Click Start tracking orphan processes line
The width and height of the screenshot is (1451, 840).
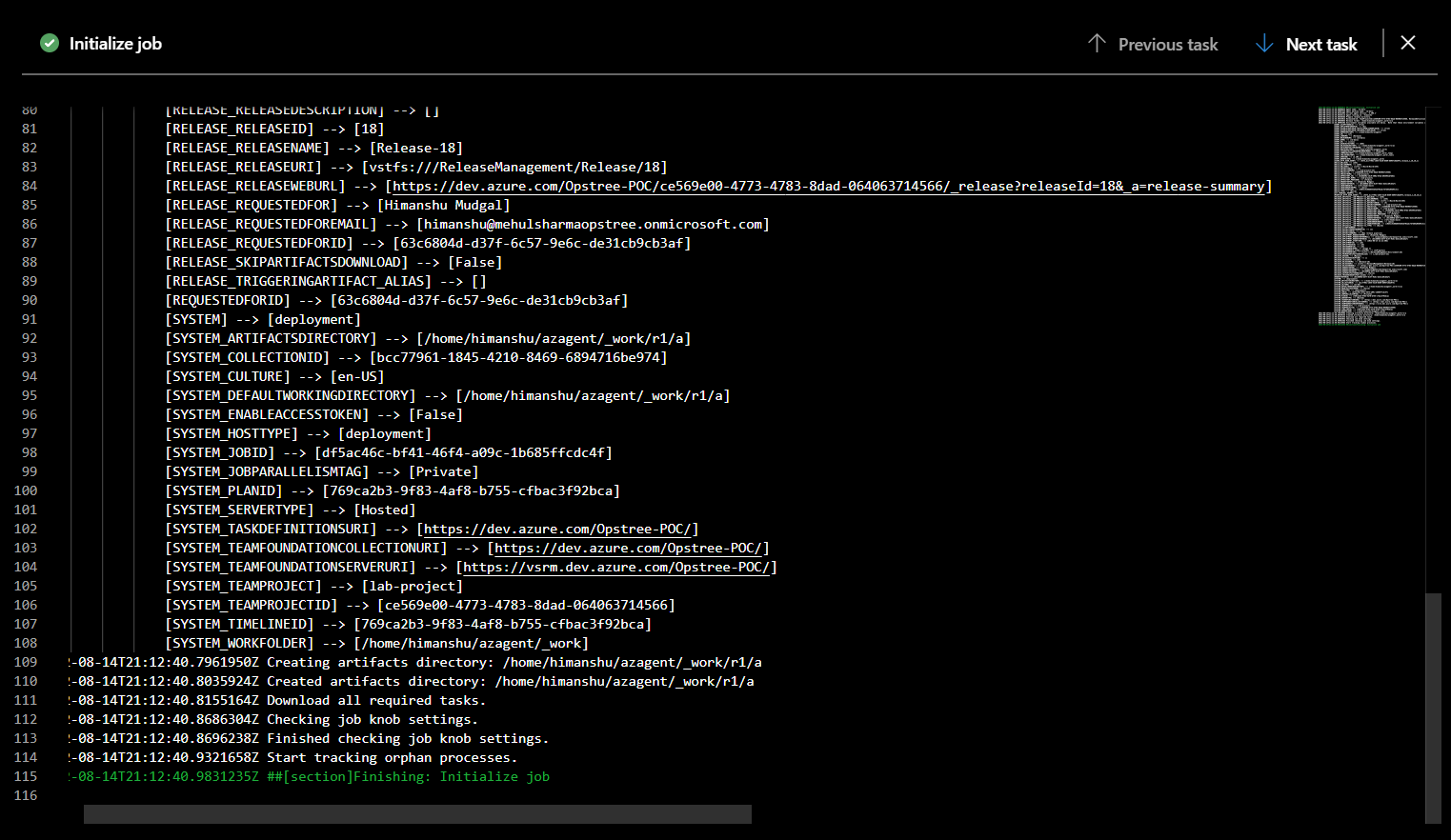(x=293, y=757)
